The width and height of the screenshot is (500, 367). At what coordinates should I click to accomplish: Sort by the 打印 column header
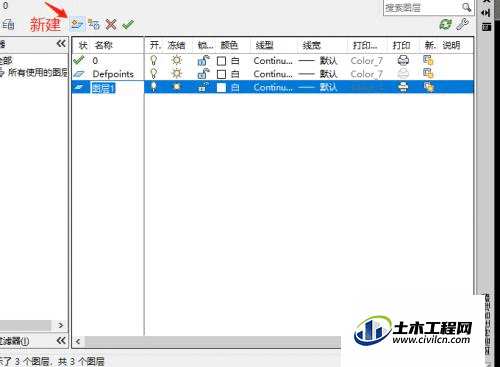tap(401, 45)
